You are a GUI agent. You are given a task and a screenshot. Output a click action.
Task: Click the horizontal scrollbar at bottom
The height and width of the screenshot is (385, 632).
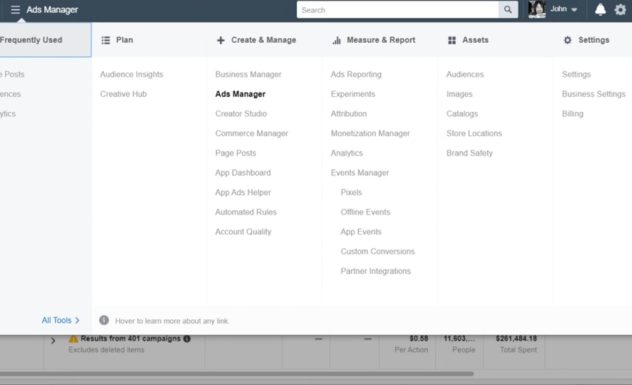(x=237, y=374)
